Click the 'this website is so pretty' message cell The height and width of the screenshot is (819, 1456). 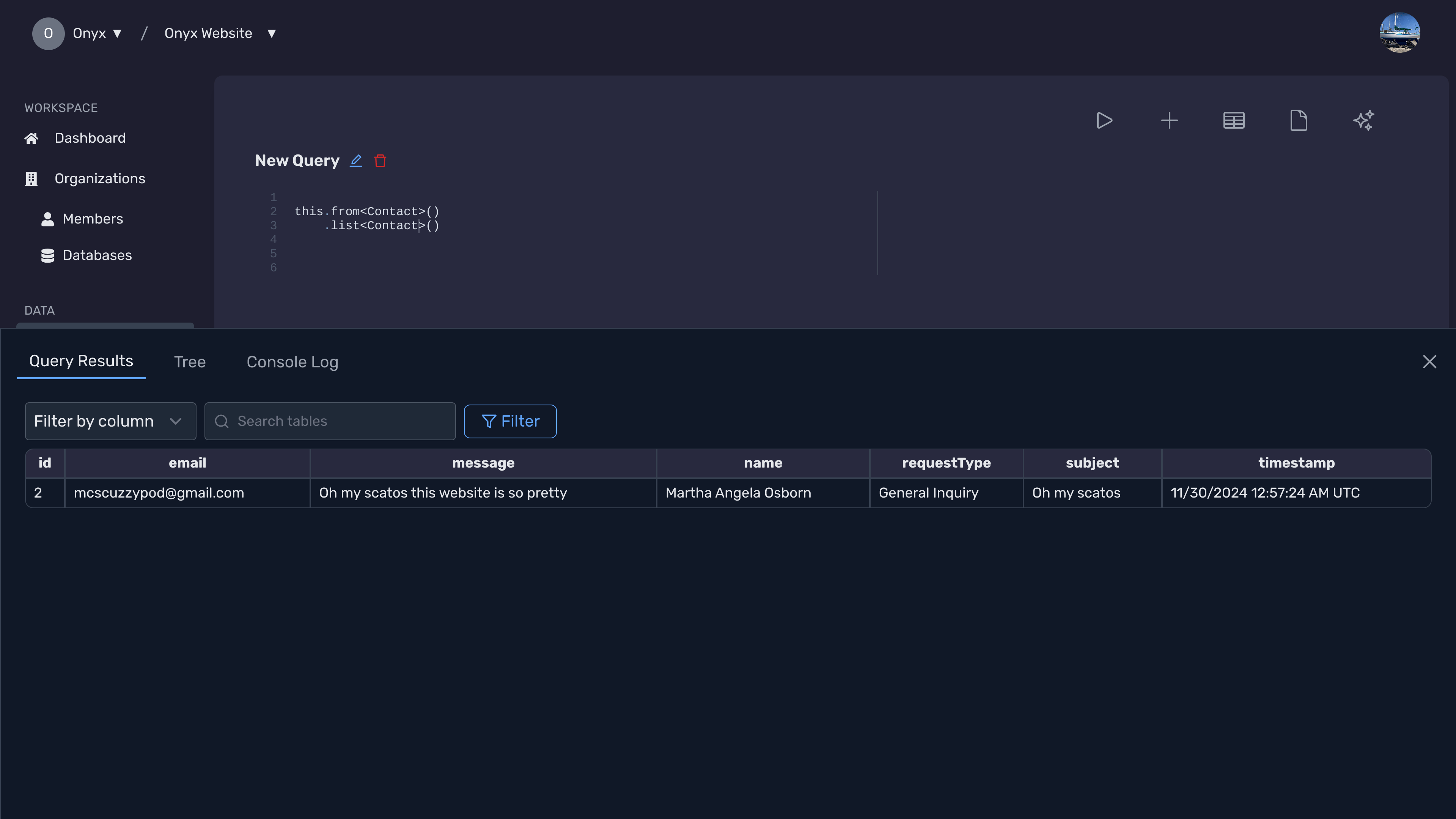483,493
